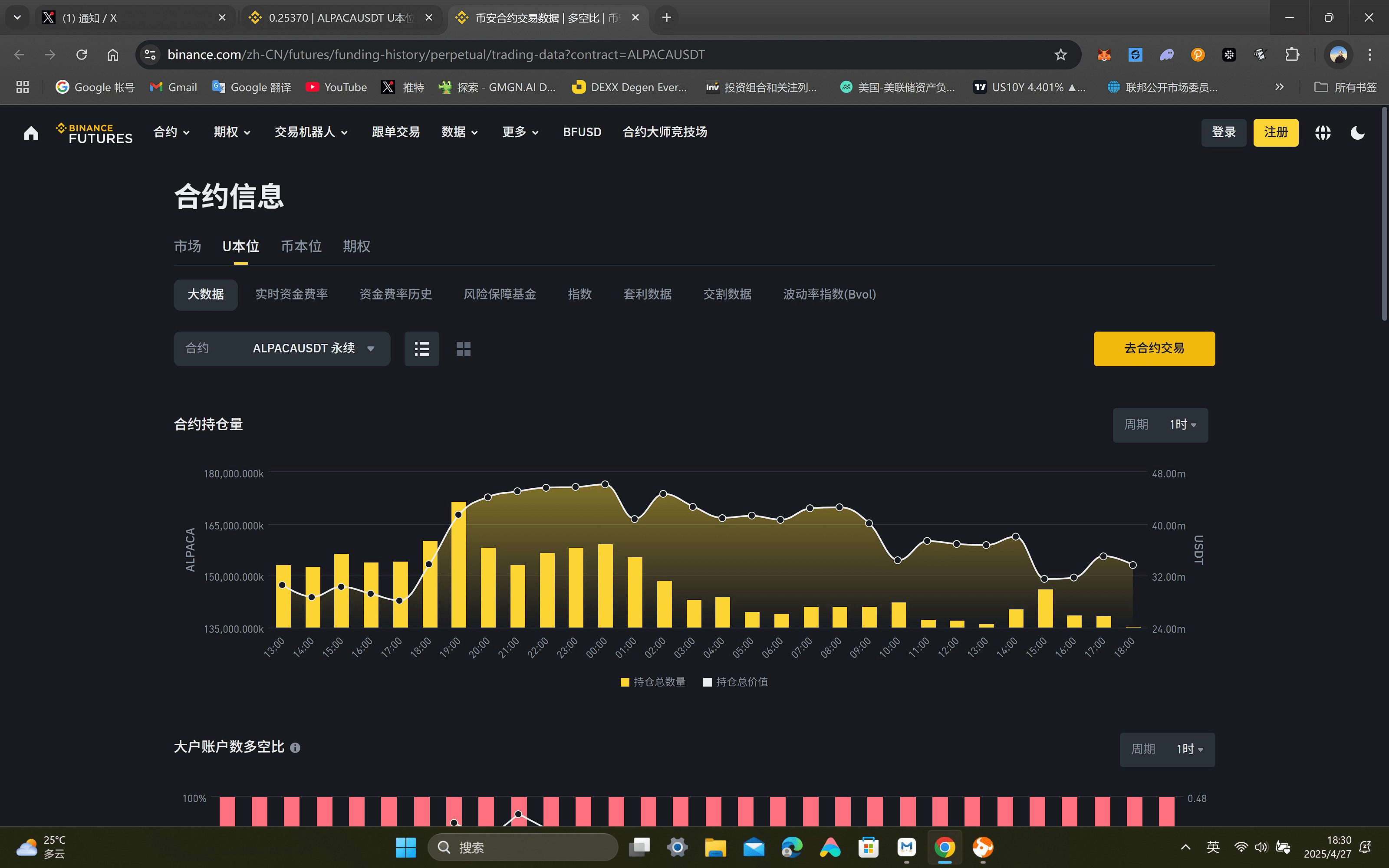1389x868 pixels.
Task: Click the page vertical scrollbar
Action: 1384,214
